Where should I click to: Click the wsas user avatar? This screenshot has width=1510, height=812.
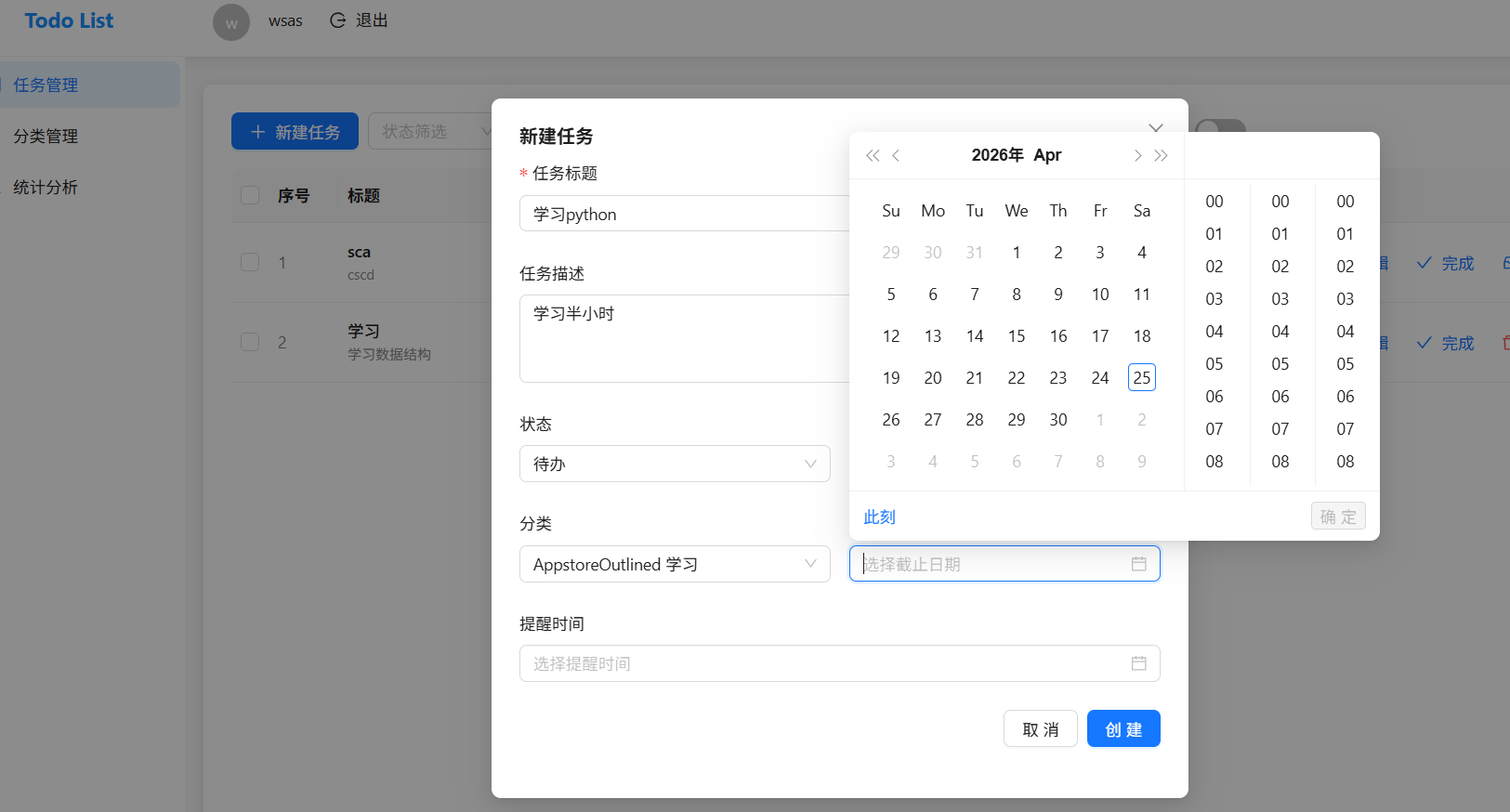(231, 22)
